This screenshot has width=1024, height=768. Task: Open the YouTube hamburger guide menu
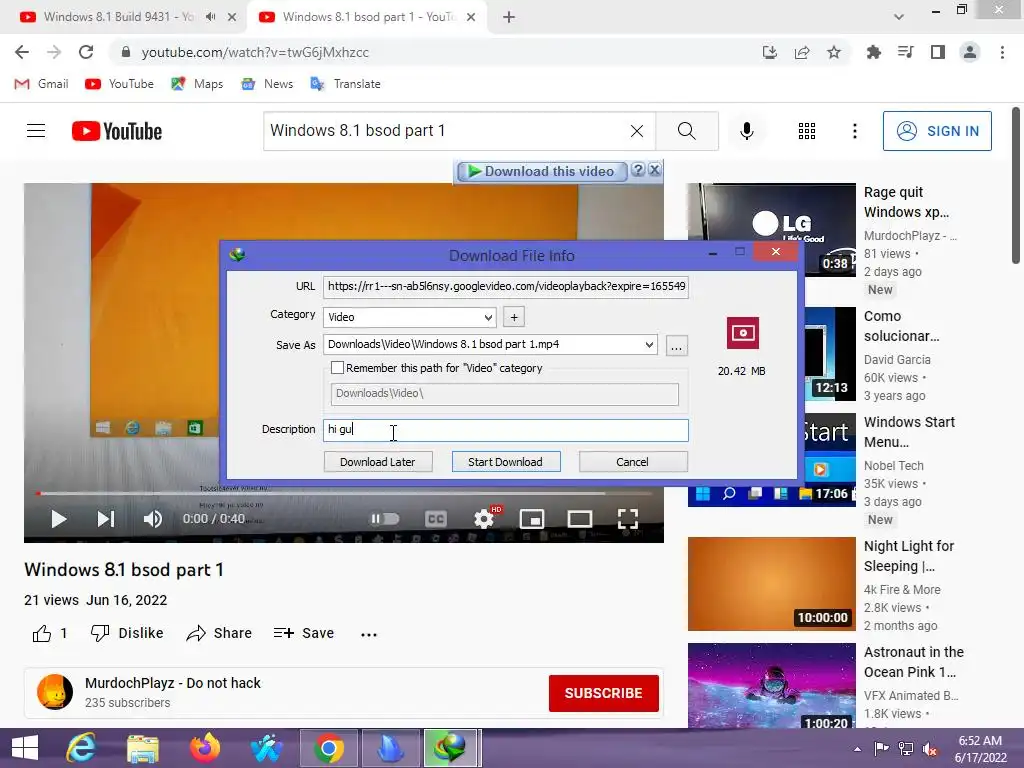[x=36, y=131]
